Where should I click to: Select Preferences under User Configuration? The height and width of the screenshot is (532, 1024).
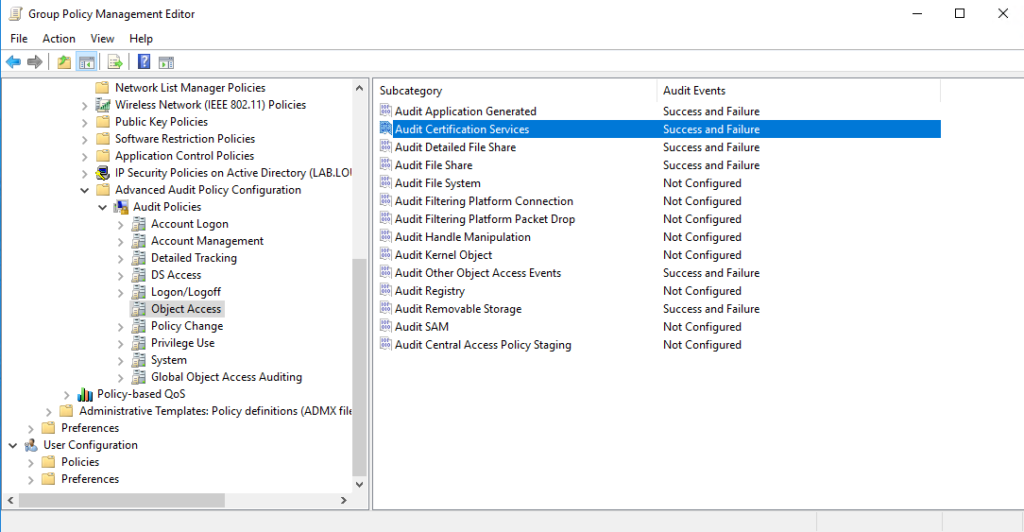pos(90,478)
